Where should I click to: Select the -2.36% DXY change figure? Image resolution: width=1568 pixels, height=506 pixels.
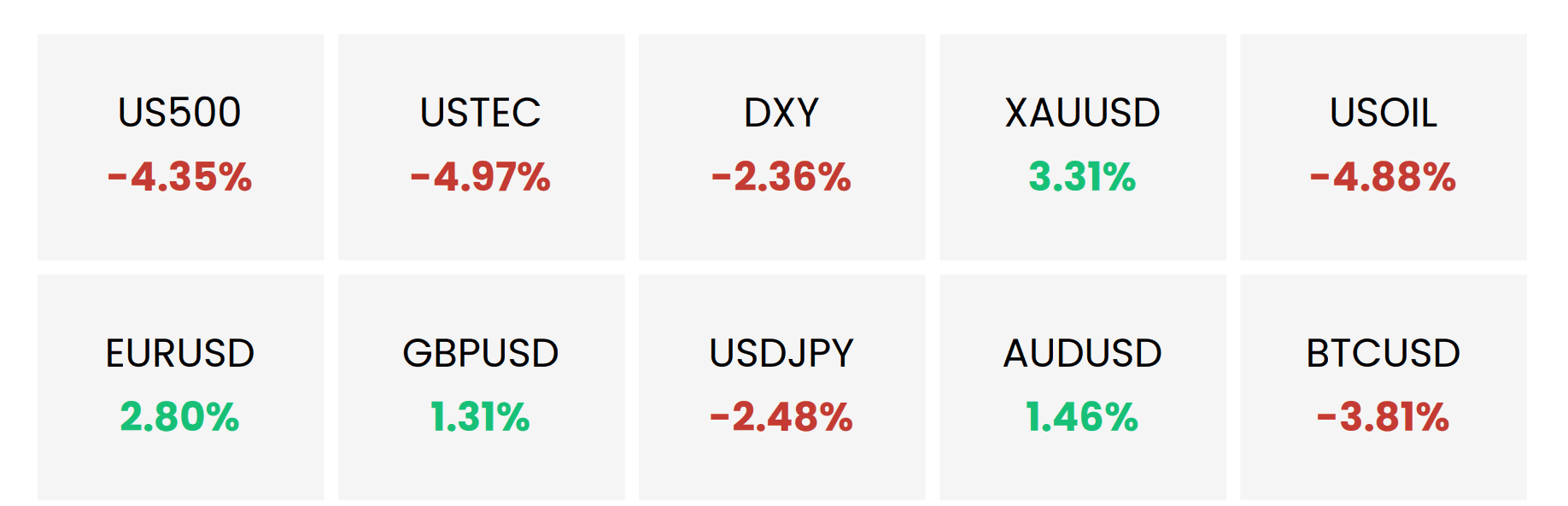(x=781, y=177)
